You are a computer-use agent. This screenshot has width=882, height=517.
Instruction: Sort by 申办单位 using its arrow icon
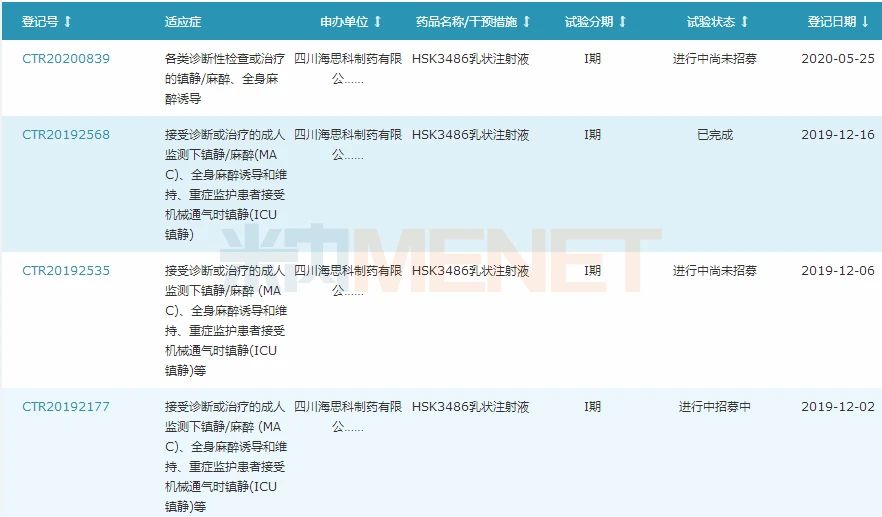pos(377,21)
